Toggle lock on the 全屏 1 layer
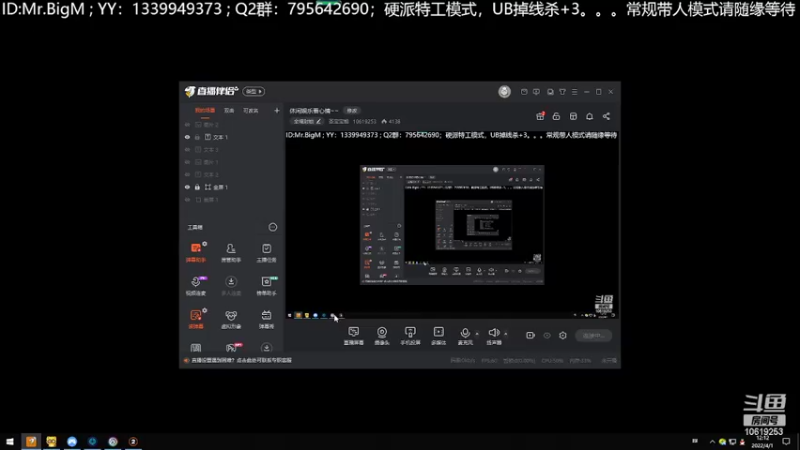 click(x=197, y=187)
